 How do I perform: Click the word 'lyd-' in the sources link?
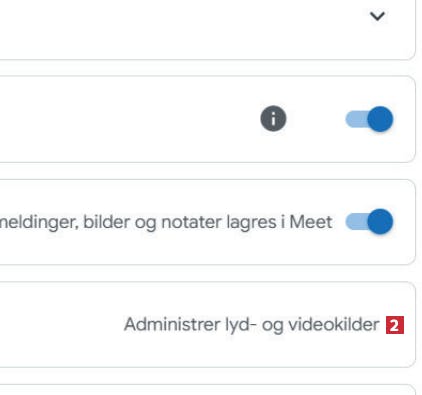point(240,325)
